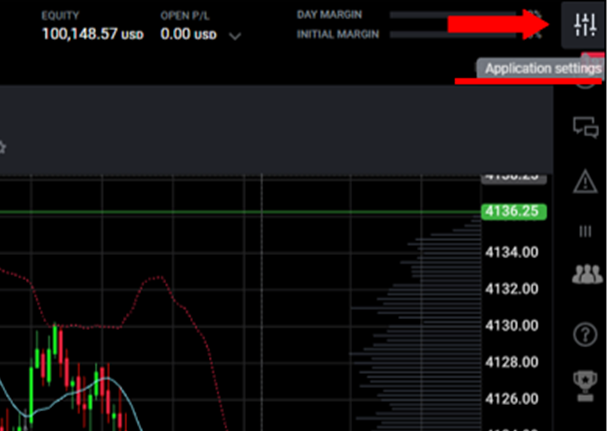Click price axis label 4130.00
This screenshot has width=608, height=431.
click(x=512, y=326)
